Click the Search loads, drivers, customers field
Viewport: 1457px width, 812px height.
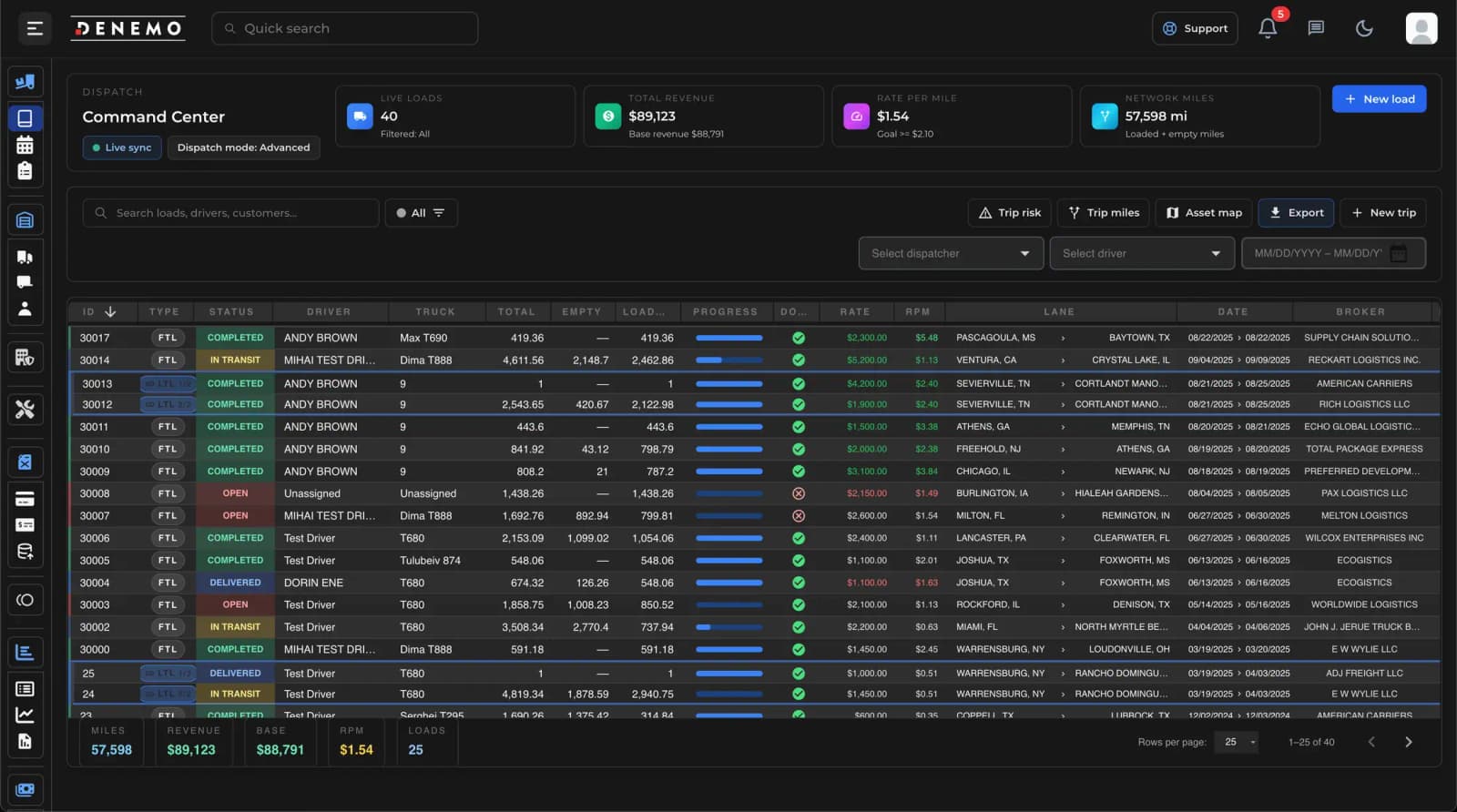[231, 213]
